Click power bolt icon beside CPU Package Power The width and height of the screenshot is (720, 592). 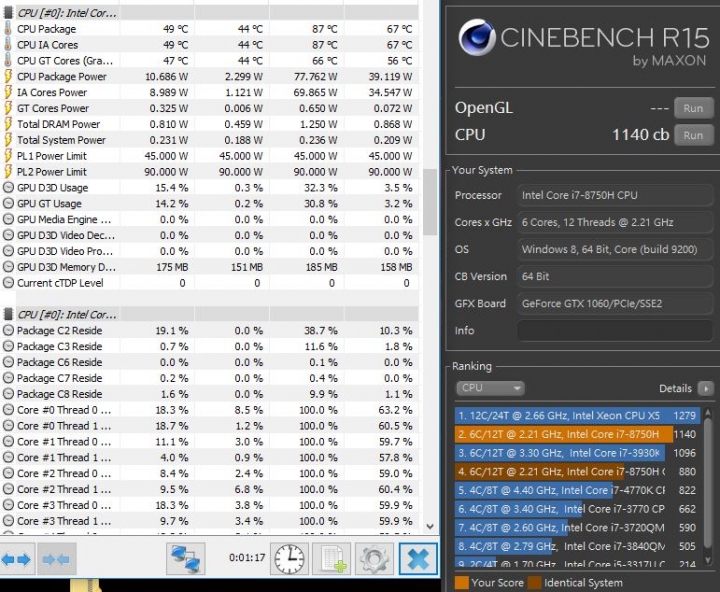tap(8, 76)
